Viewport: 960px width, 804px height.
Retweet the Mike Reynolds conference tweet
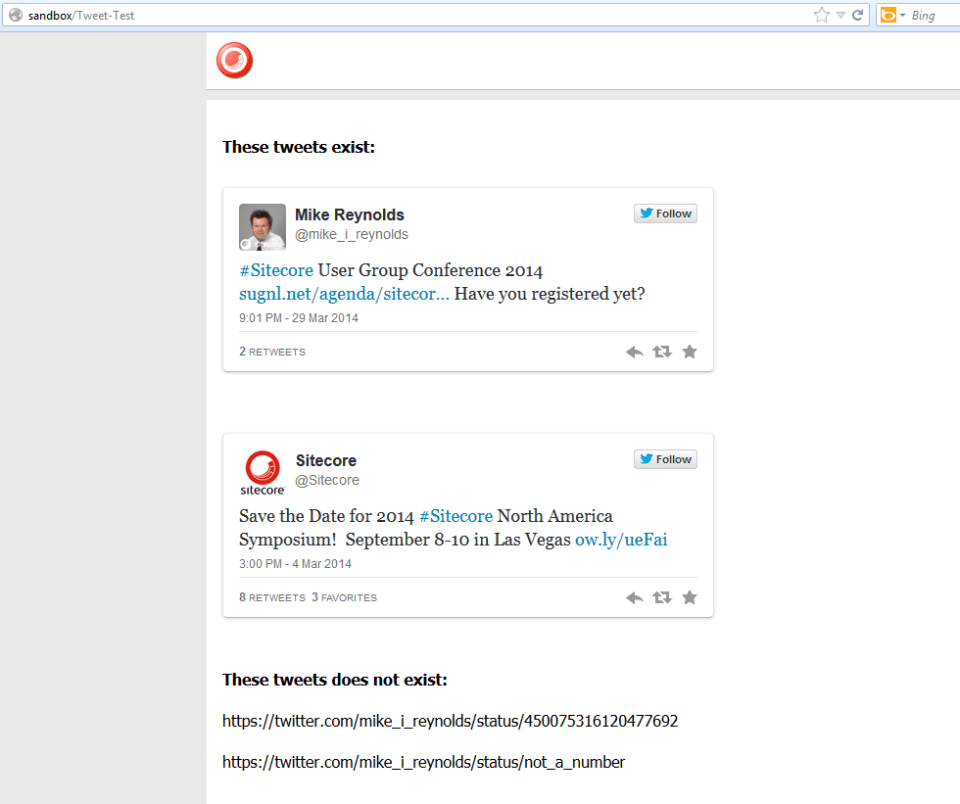[662, 351]
